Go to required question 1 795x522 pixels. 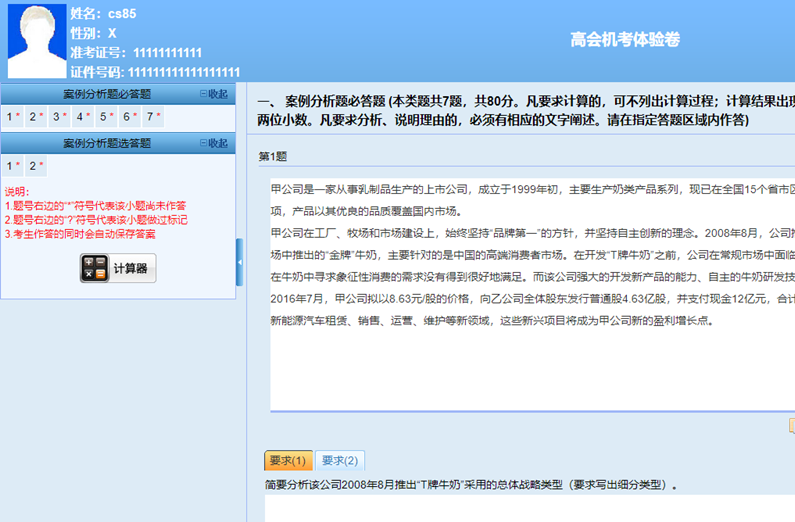click(11, 117)
